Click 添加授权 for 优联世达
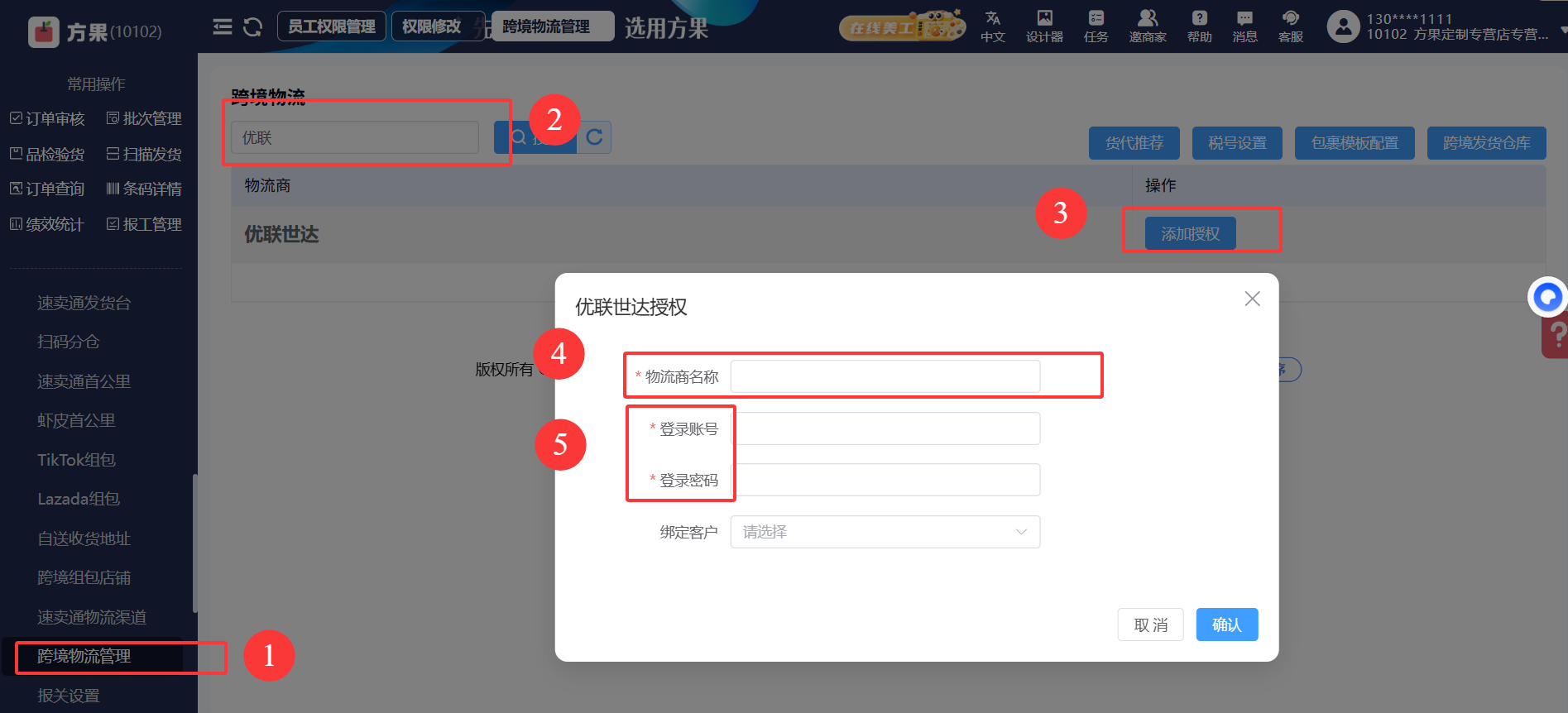Screen dimensions: 1568x713 [x=1190, y=234]
